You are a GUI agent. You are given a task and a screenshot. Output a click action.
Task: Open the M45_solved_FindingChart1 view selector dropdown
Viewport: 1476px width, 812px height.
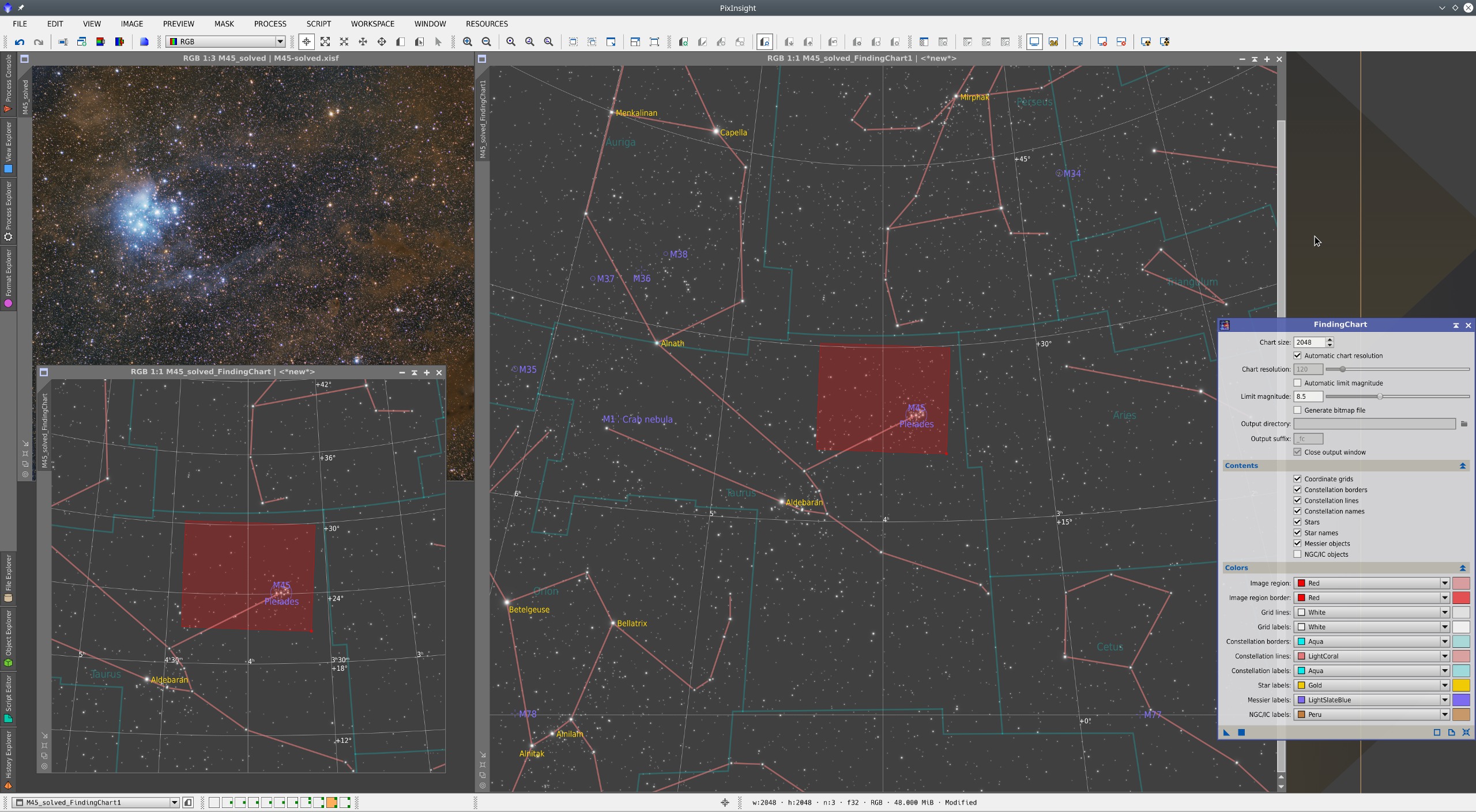point(96,802)
